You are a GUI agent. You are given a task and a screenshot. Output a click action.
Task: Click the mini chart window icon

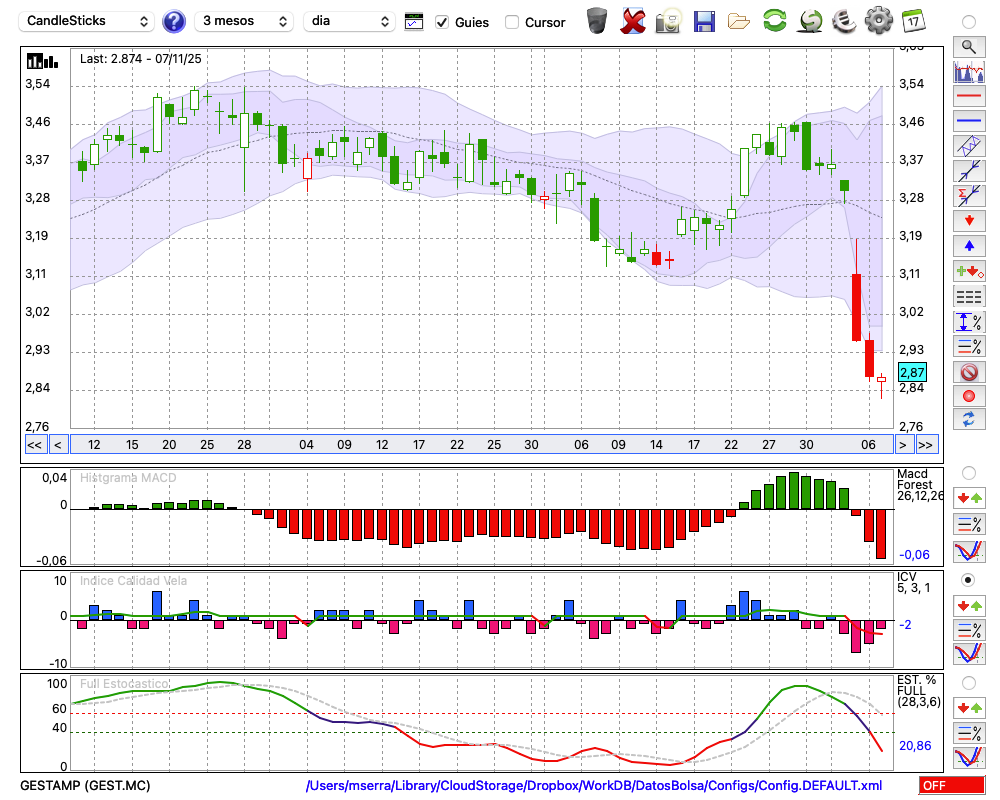tap(414, 22)
